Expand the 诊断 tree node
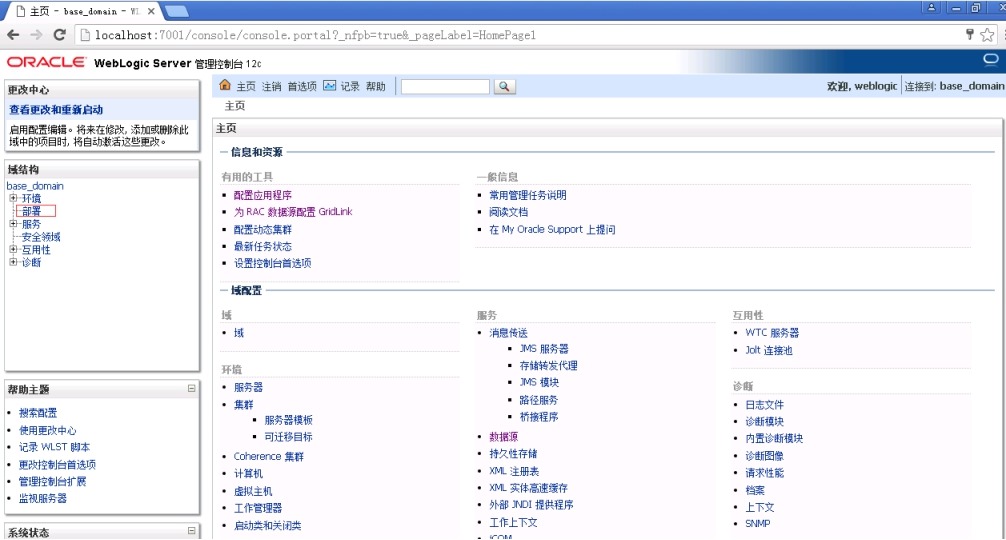 pos(13,262)
